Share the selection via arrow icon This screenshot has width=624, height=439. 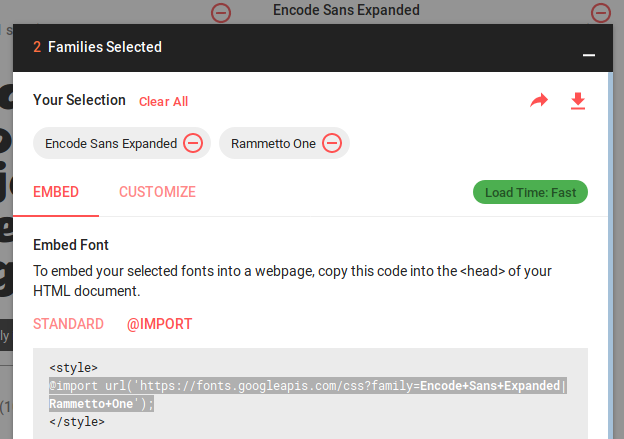click(x=539, y=100)
